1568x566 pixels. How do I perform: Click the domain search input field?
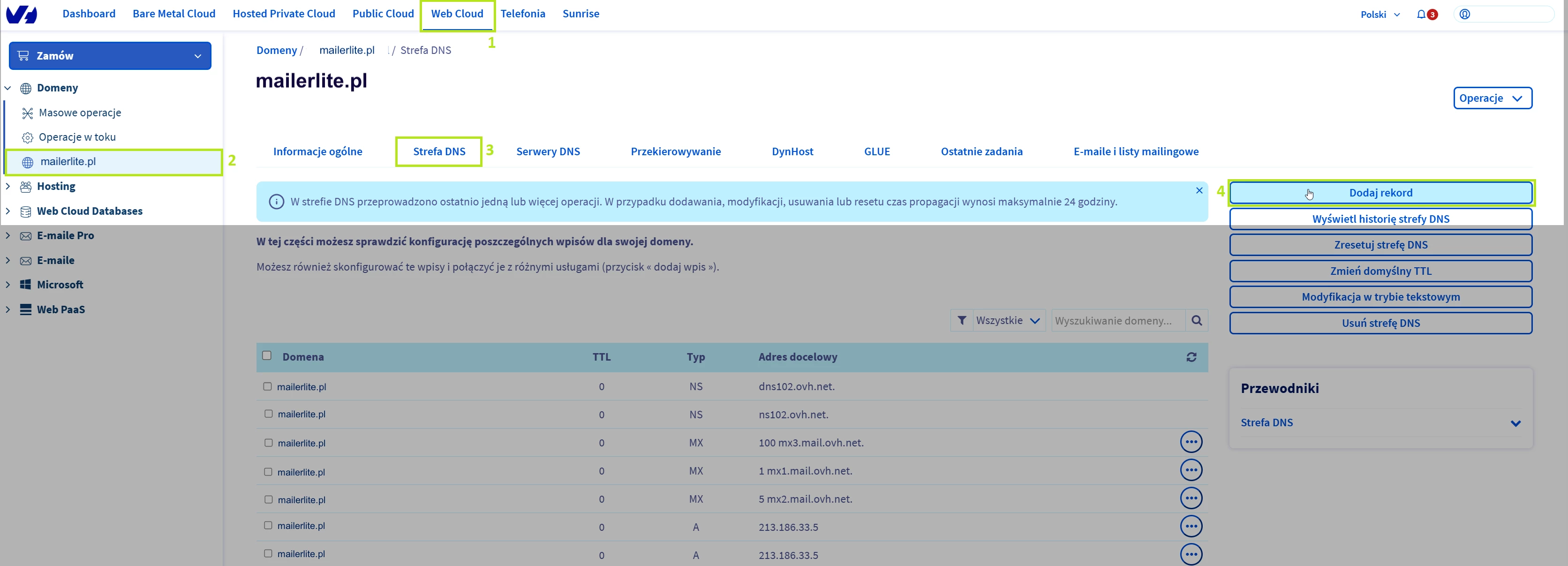coord(1117,320)
